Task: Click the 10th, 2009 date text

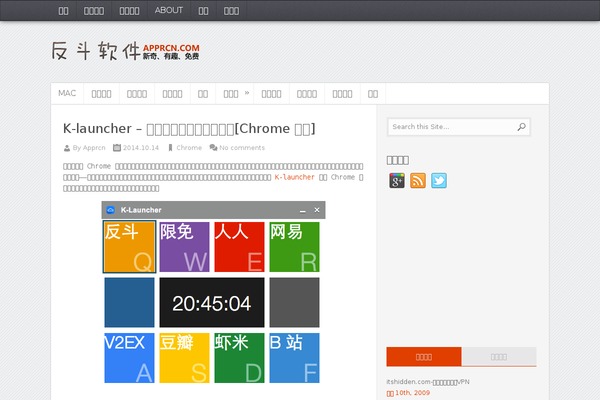Action: (412, 393)
